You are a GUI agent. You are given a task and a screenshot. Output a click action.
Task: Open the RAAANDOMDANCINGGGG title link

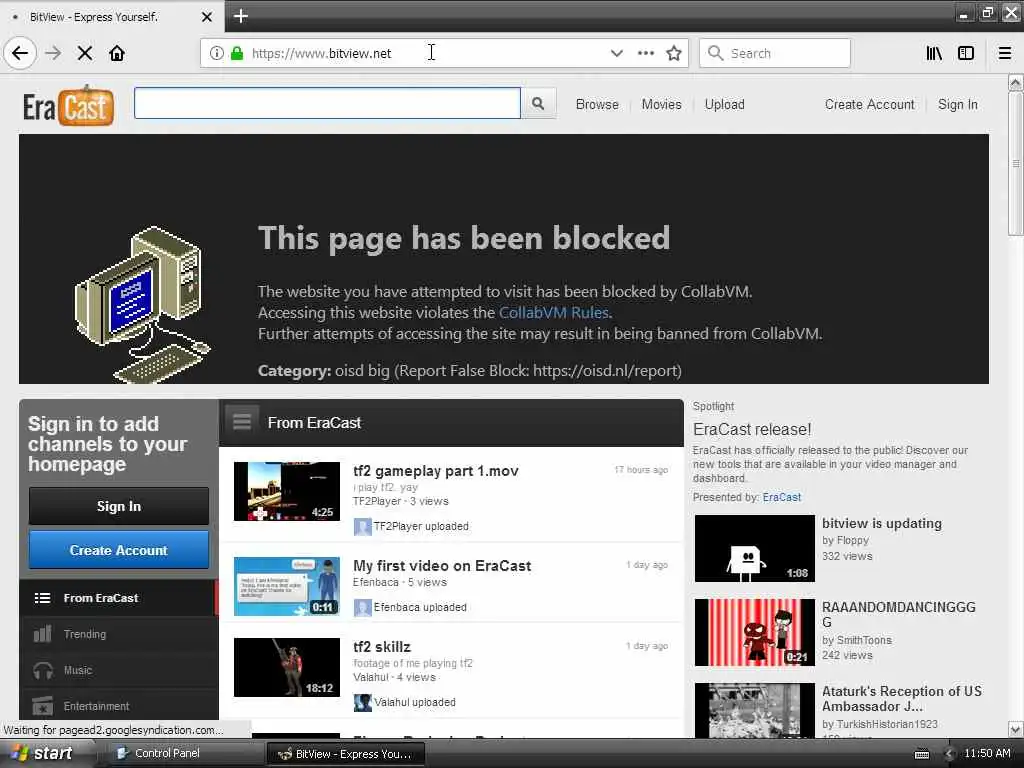coord(899,614)
